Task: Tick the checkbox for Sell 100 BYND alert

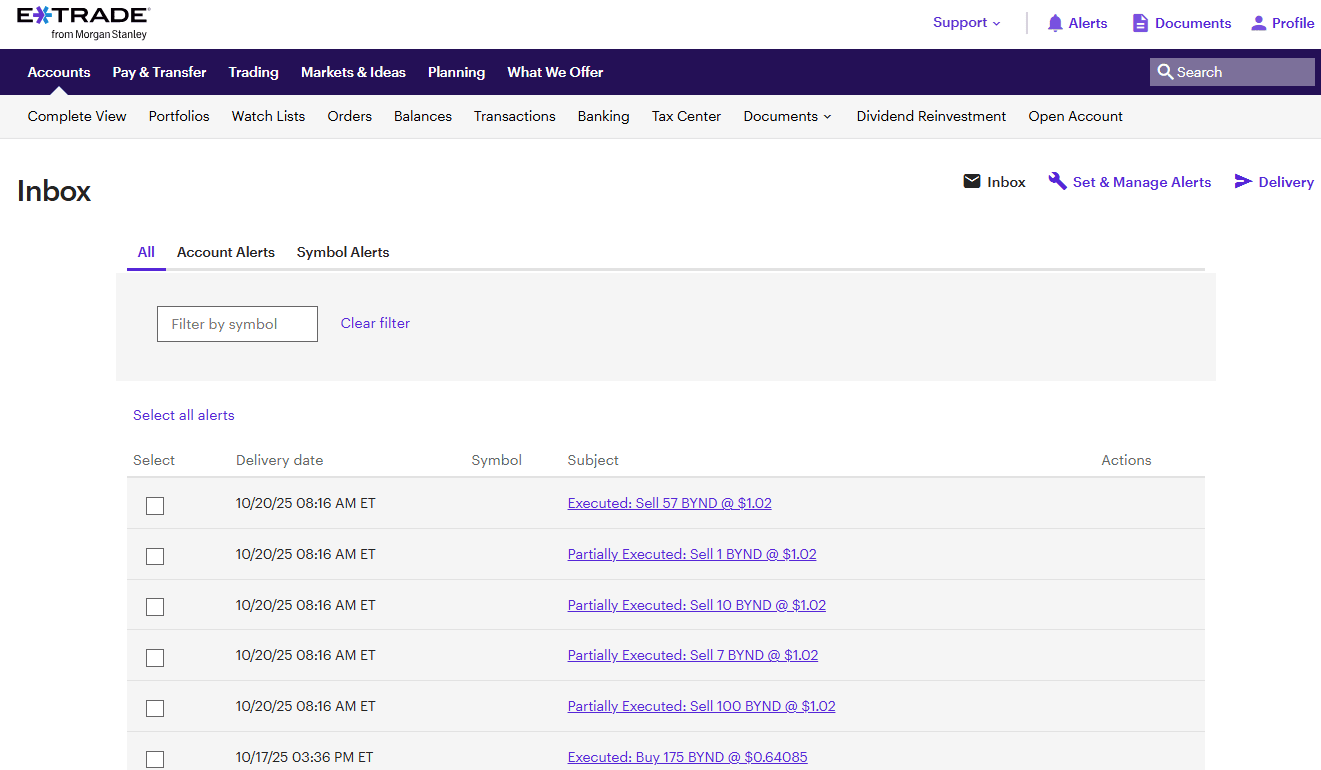Action: [x=155, y=708]
